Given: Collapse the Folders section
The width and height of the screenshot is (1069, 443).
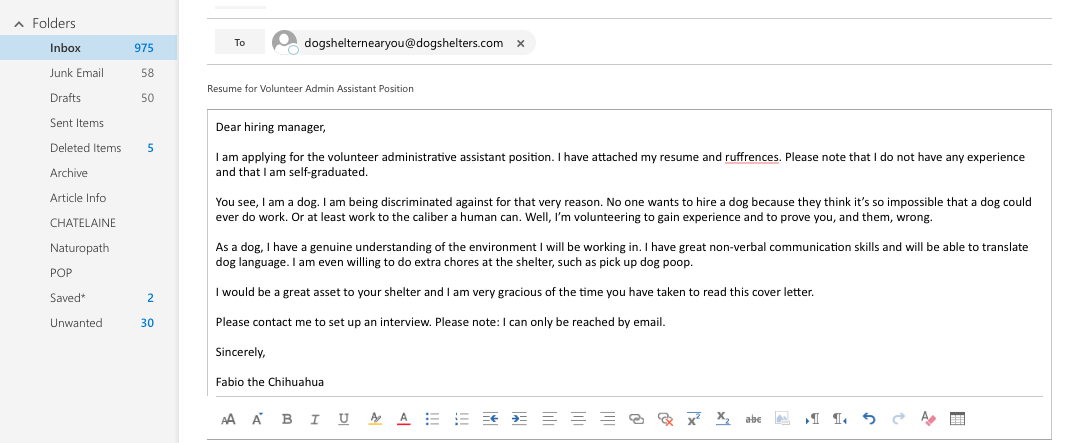Looking at the screenshot, I should coord(19,23).
